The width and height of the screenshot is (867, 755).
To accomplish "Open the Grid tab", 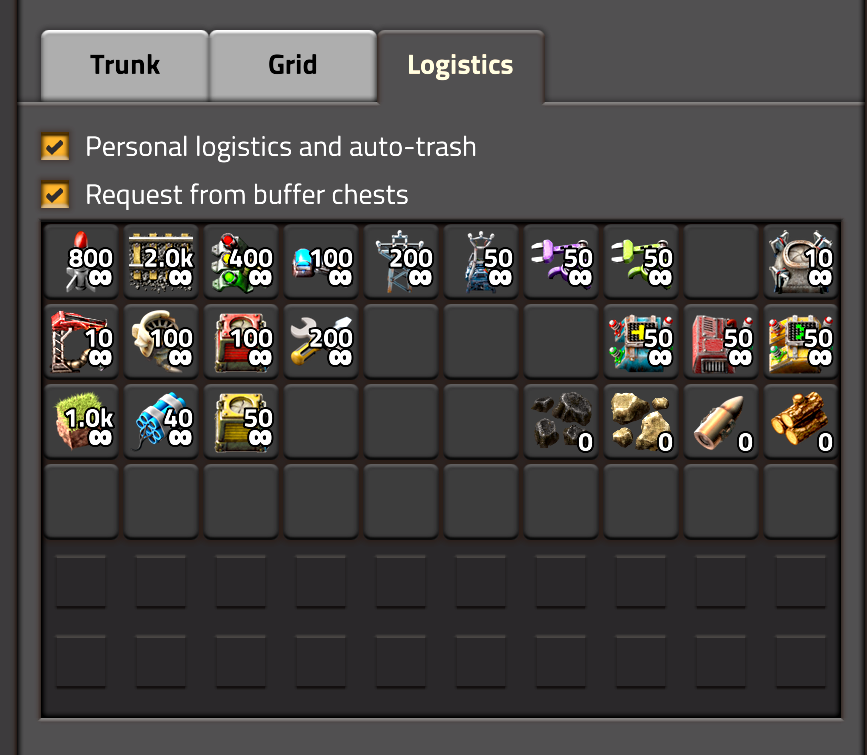I will tap(293, 65).
